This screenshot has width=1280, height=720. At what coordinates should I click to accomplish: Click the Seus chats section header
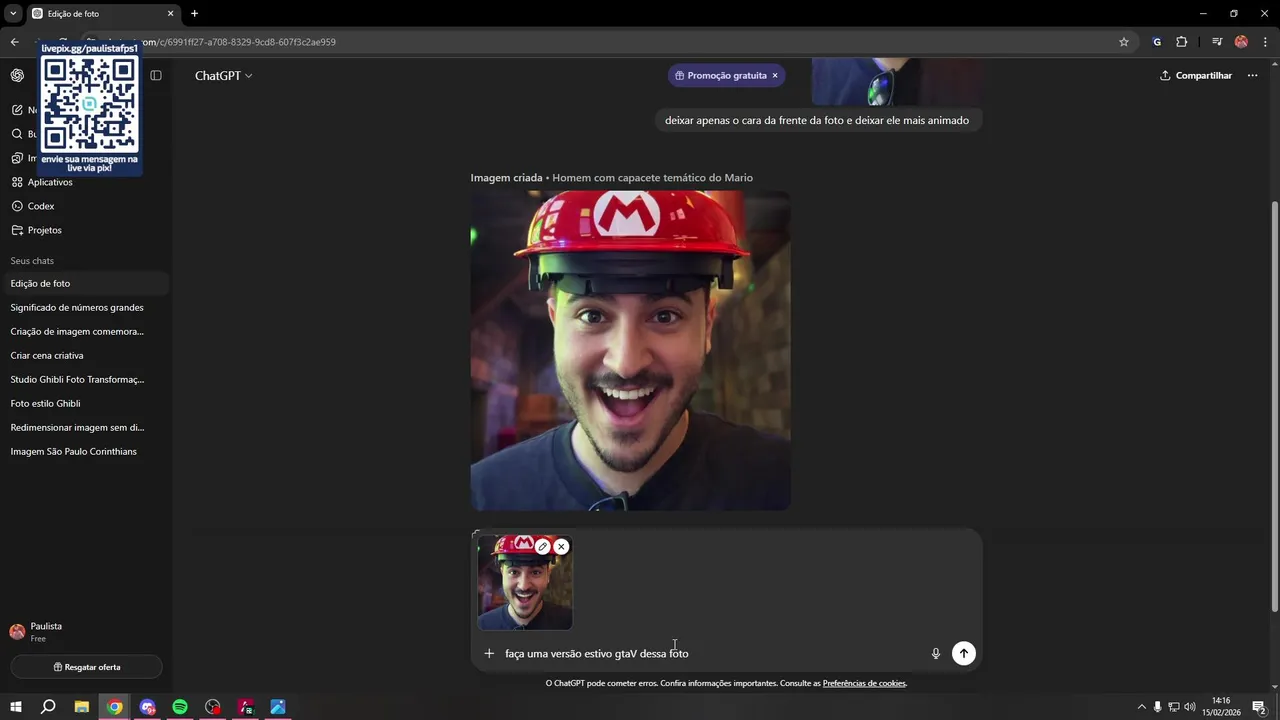[x=32, y=261]
